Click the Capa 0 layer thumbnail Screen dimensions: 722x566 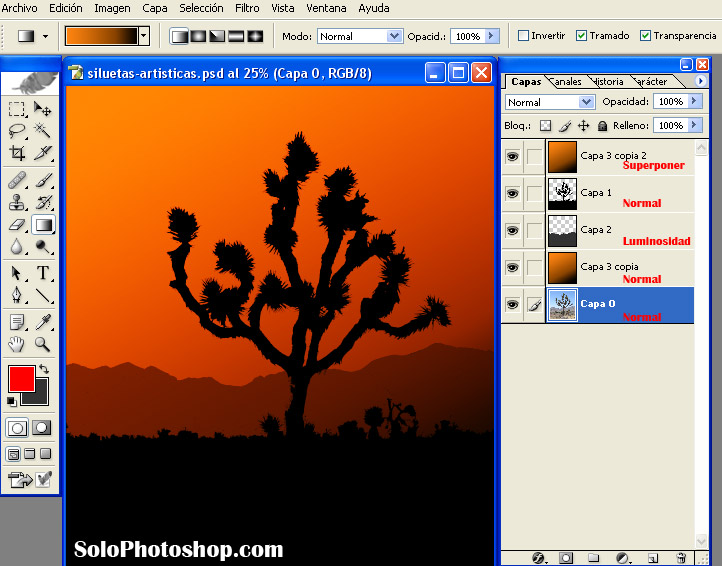click(x=563, y=305)
